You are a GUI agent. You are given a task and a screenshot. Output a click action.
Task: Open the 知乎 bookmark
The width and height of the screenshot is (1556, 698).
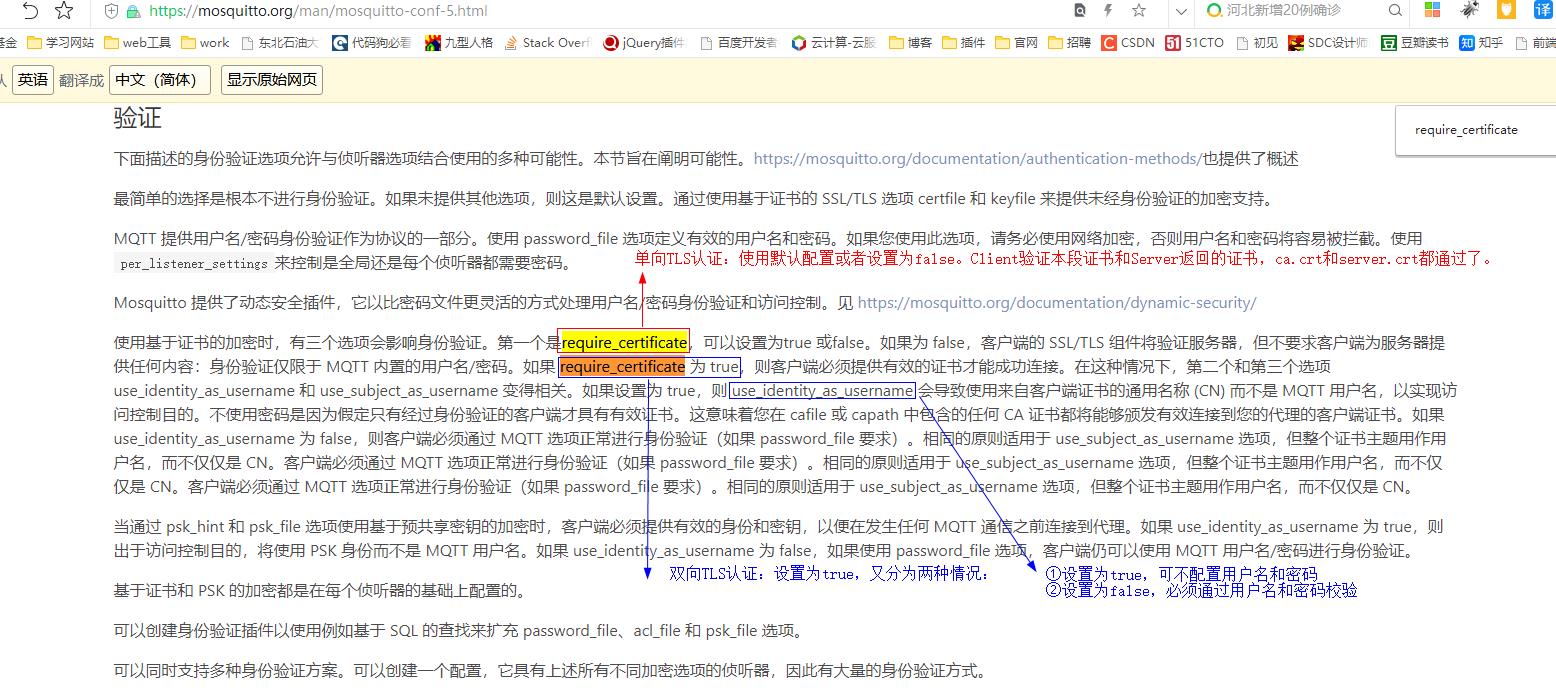[1481, 42]
